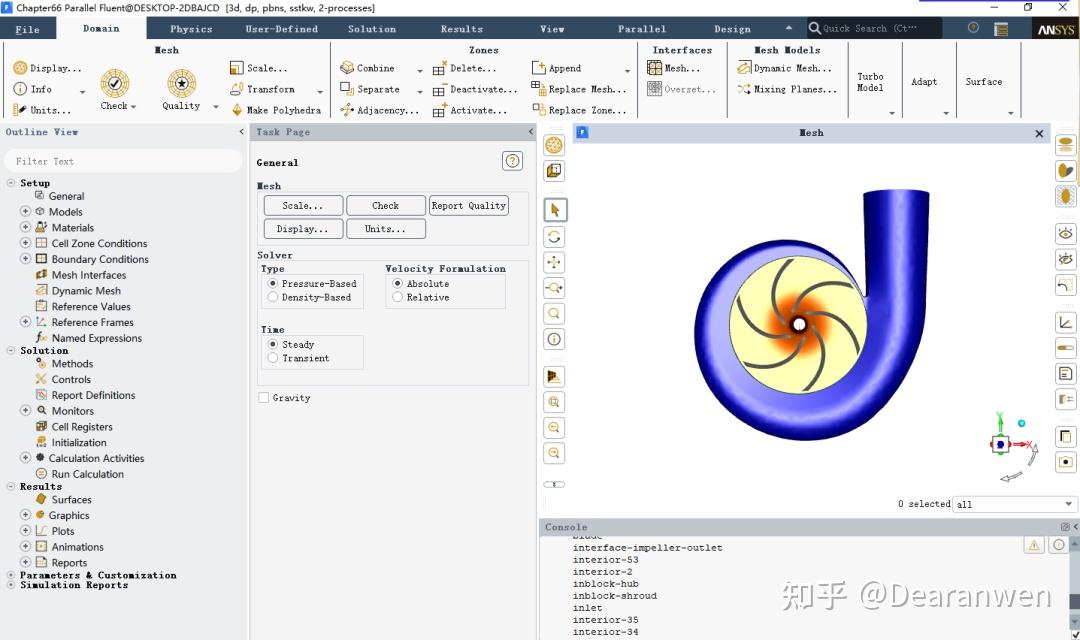The image size is (1080, 640).
Task: Select the pointer selection tool in graphics toolbar
Action: click(554, 209)
